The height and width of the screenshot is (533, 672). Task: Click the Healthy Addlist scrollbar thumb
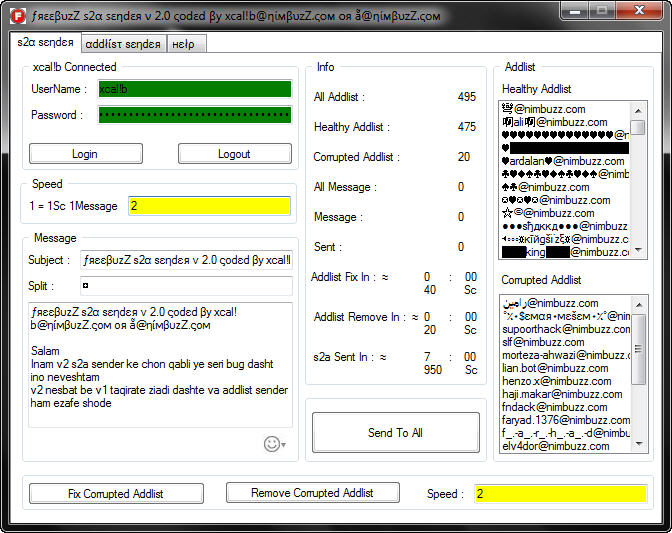pyautogui.click(x=638, y=127)
